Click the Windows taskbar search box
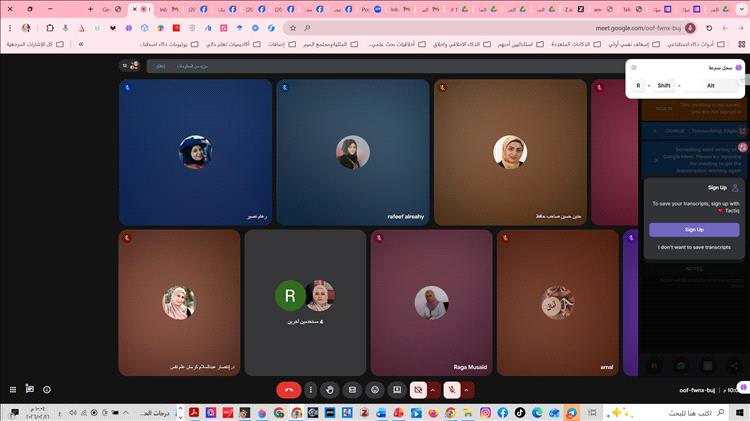This screenshot has width=750, height=421. [690, 412]
